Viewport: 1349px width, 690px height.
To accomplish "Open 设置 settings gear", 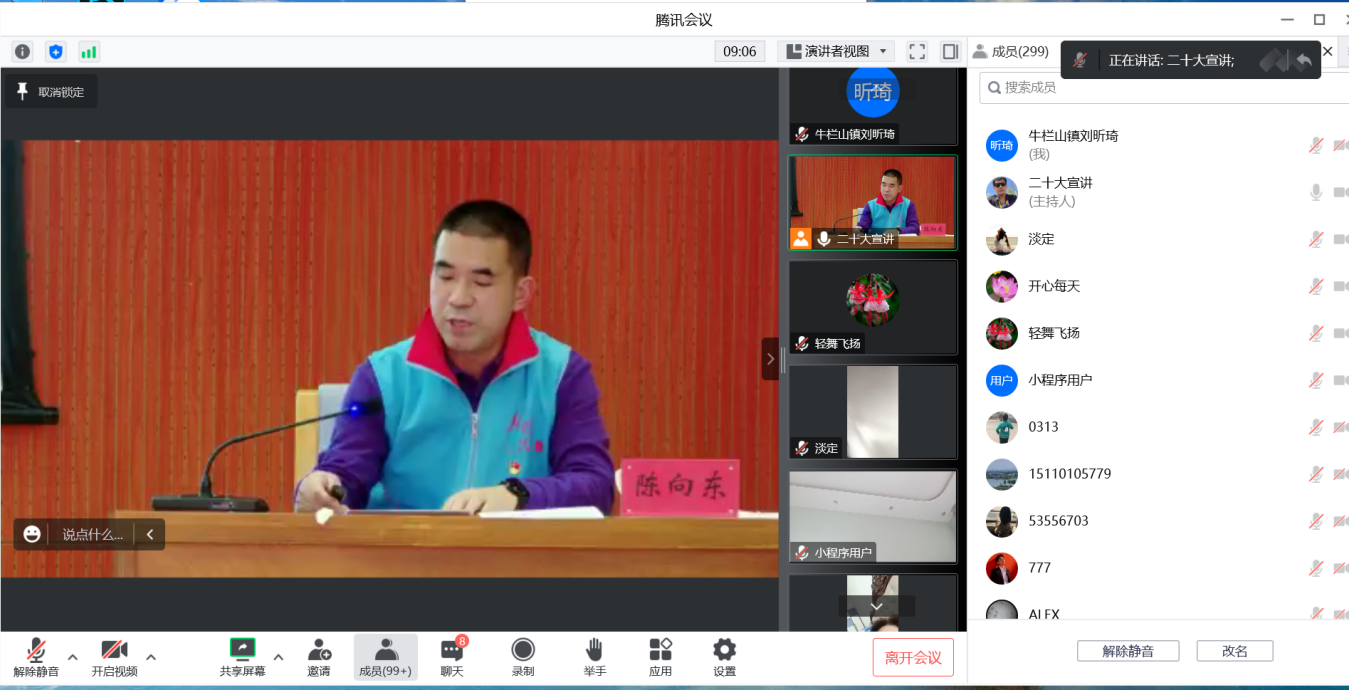I will point(724,657).
